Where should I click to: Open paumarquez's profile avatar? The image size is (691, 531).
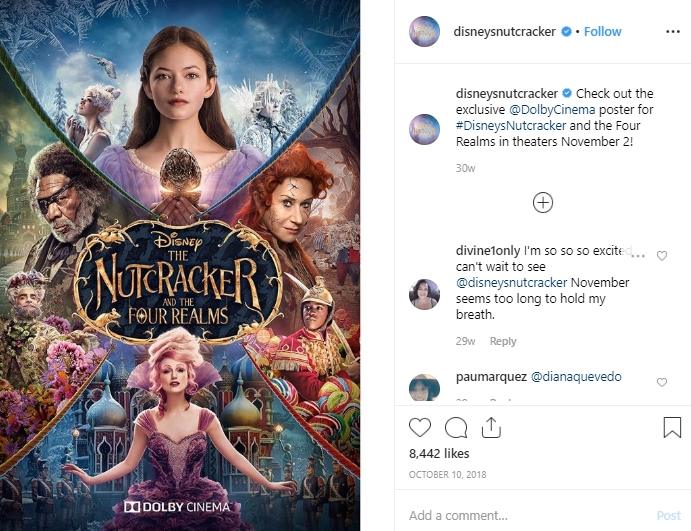tap(425, 387)
